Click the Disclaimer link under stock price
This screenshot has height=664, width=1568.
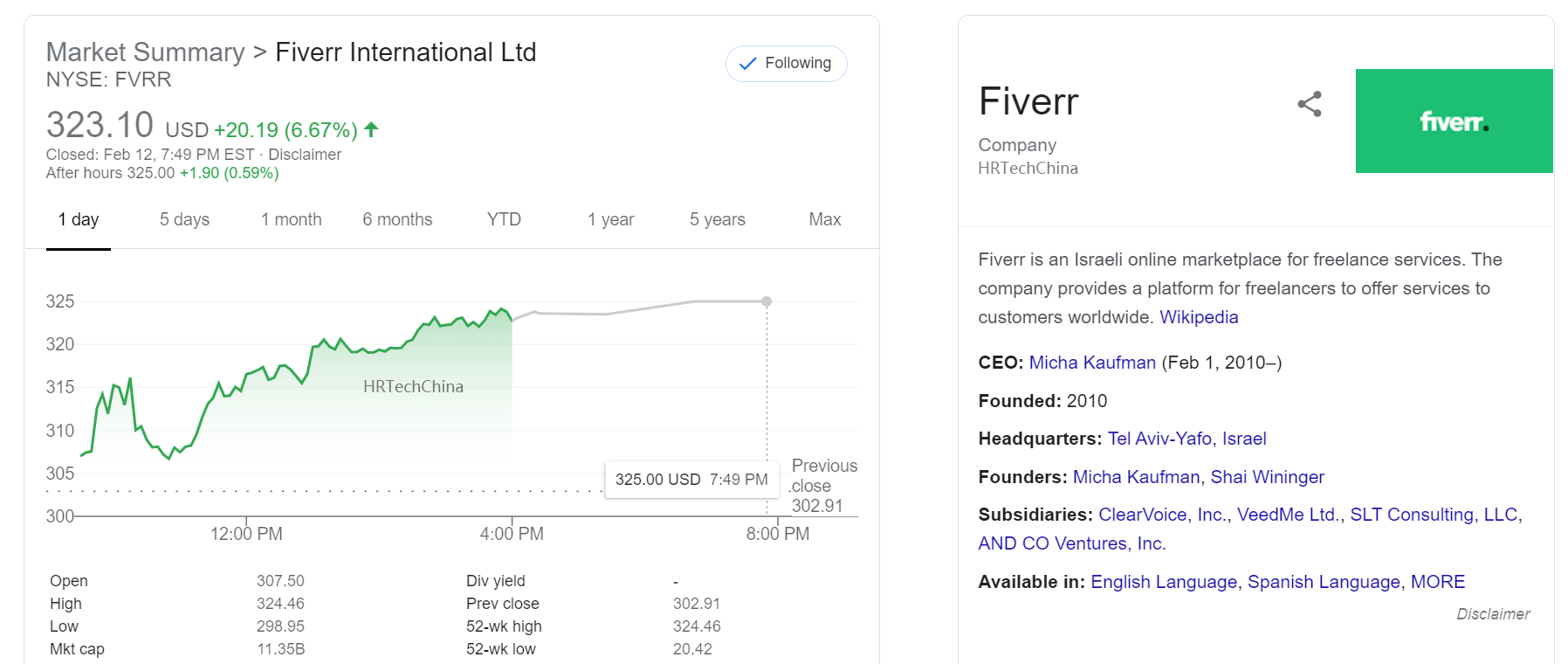[x=305, y=155]
